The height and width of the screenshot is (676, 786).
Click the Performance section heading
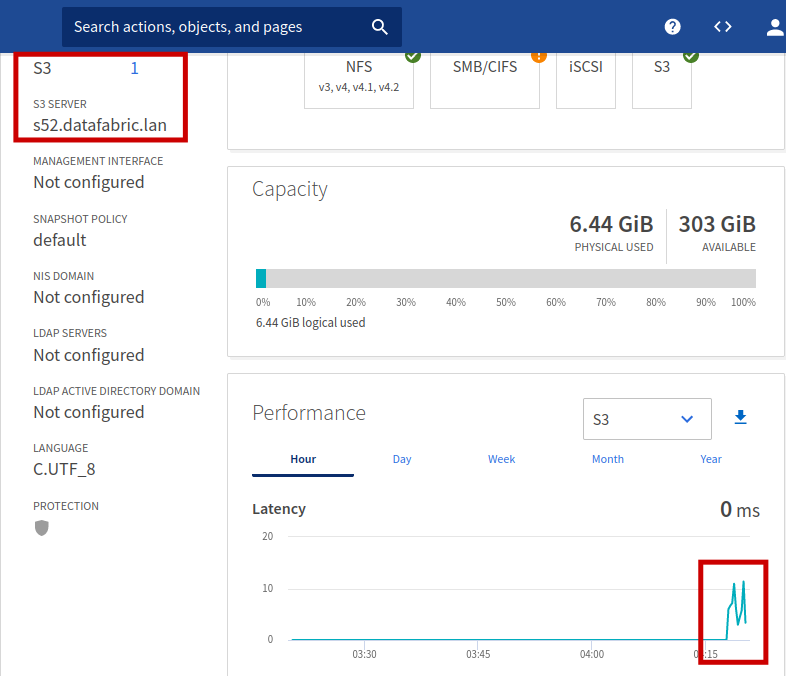pos(309,413)
